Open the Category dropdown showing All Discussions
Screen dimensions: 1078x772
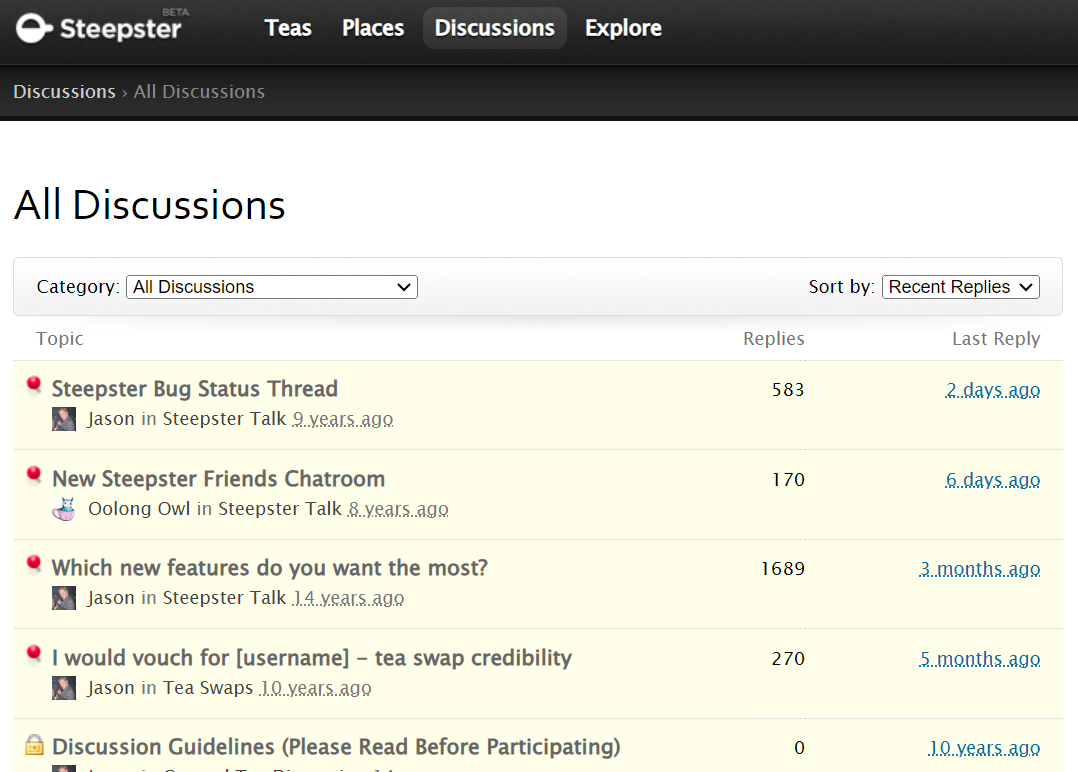point(272,287)
